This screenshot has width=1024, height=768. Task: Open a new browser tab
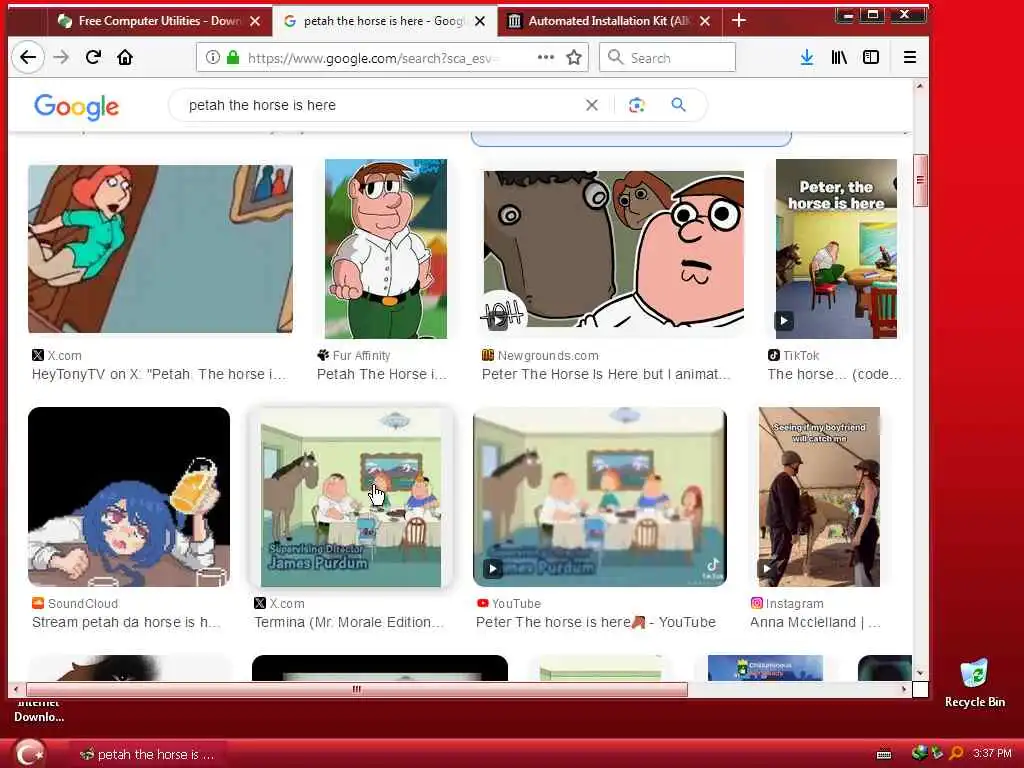(739, 21)
